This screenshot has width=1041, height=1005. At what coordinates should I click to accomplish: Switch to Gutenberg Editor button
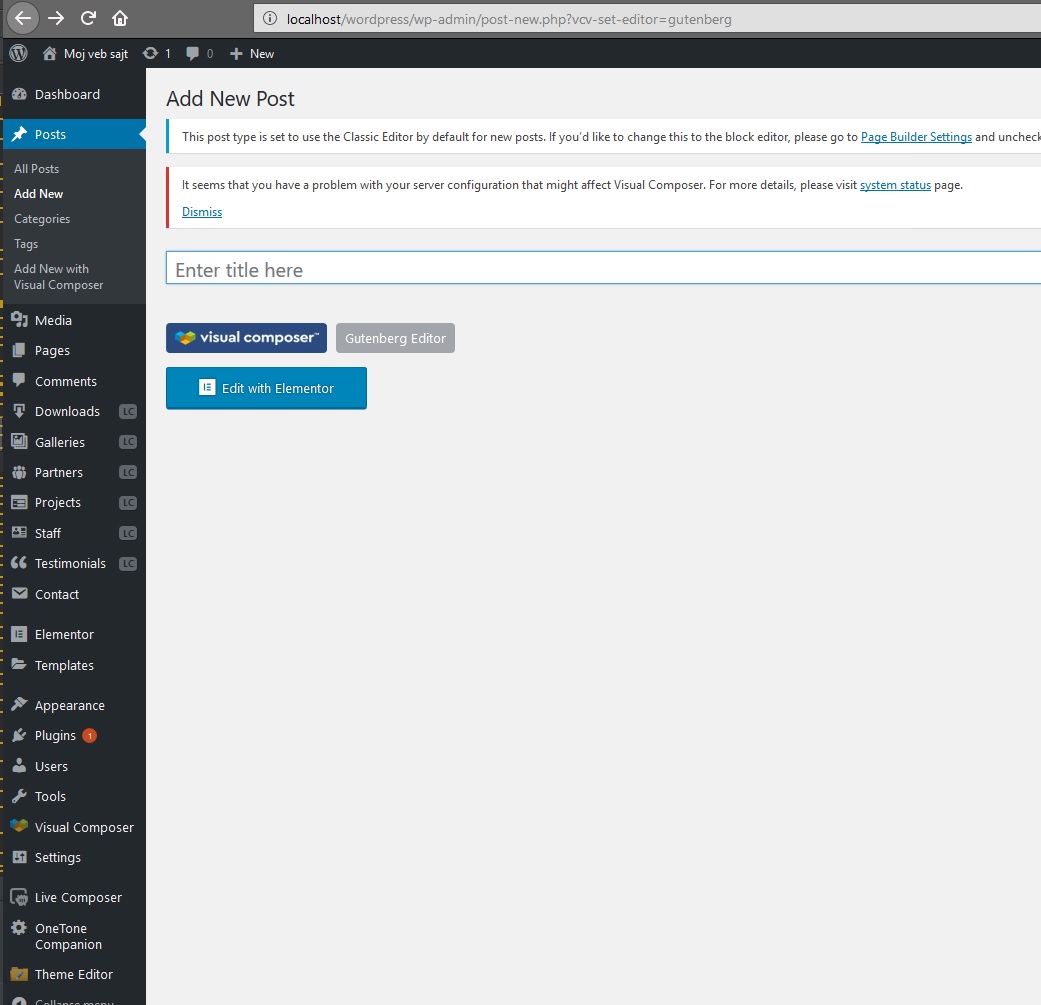point(395,338)
